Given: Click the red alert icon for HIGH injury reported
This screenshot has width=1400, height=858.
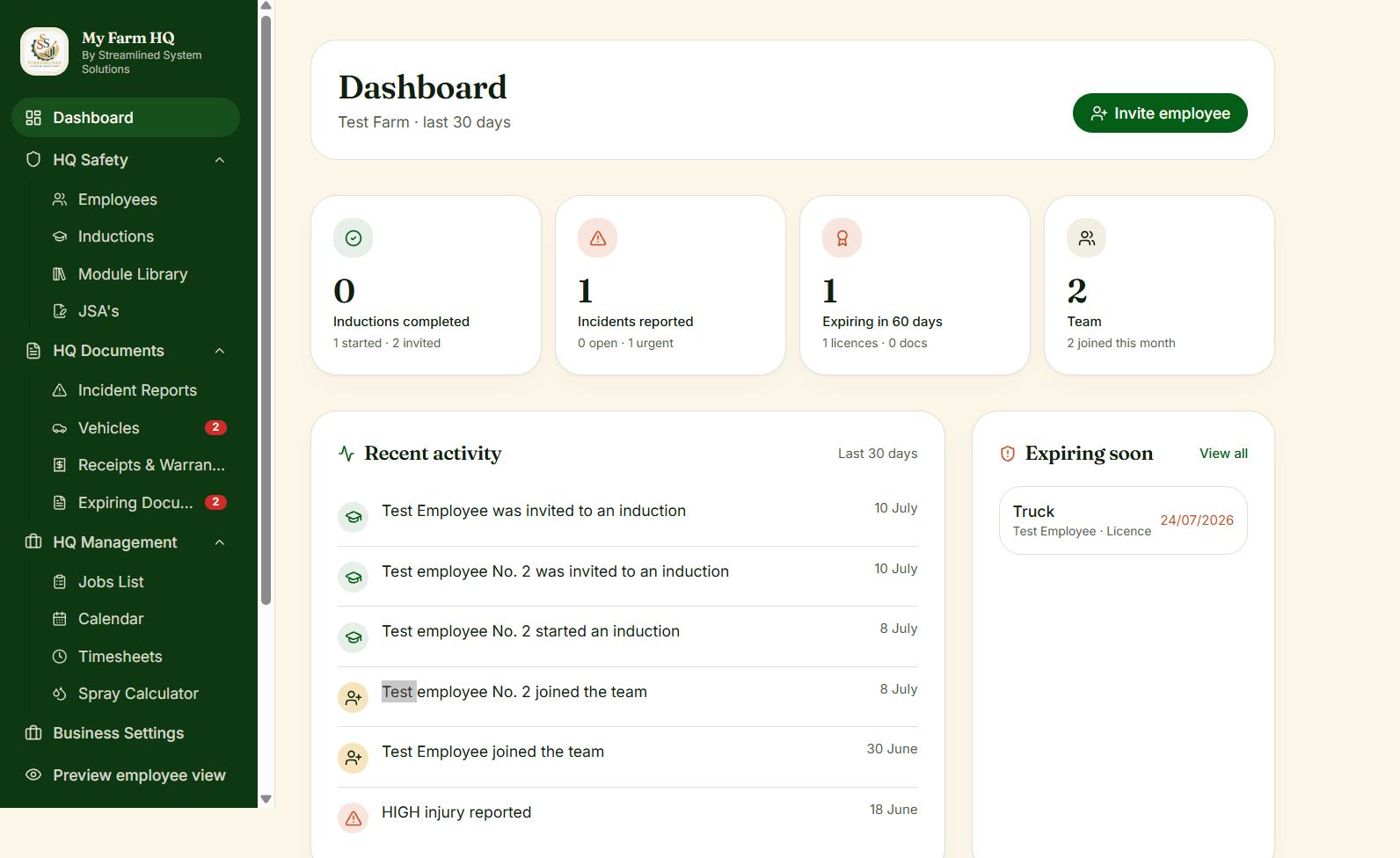Looking at the screenshot, I should click(354, 818).
